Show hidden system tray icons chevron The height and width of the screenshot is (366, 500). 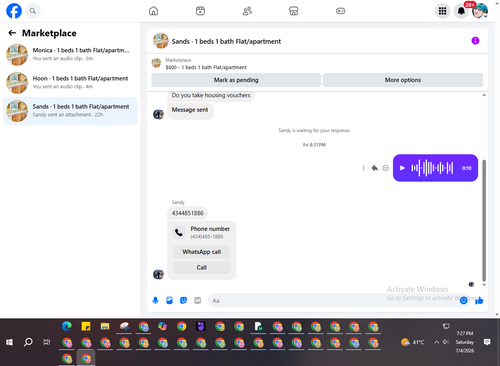click(x=436, y=342)
